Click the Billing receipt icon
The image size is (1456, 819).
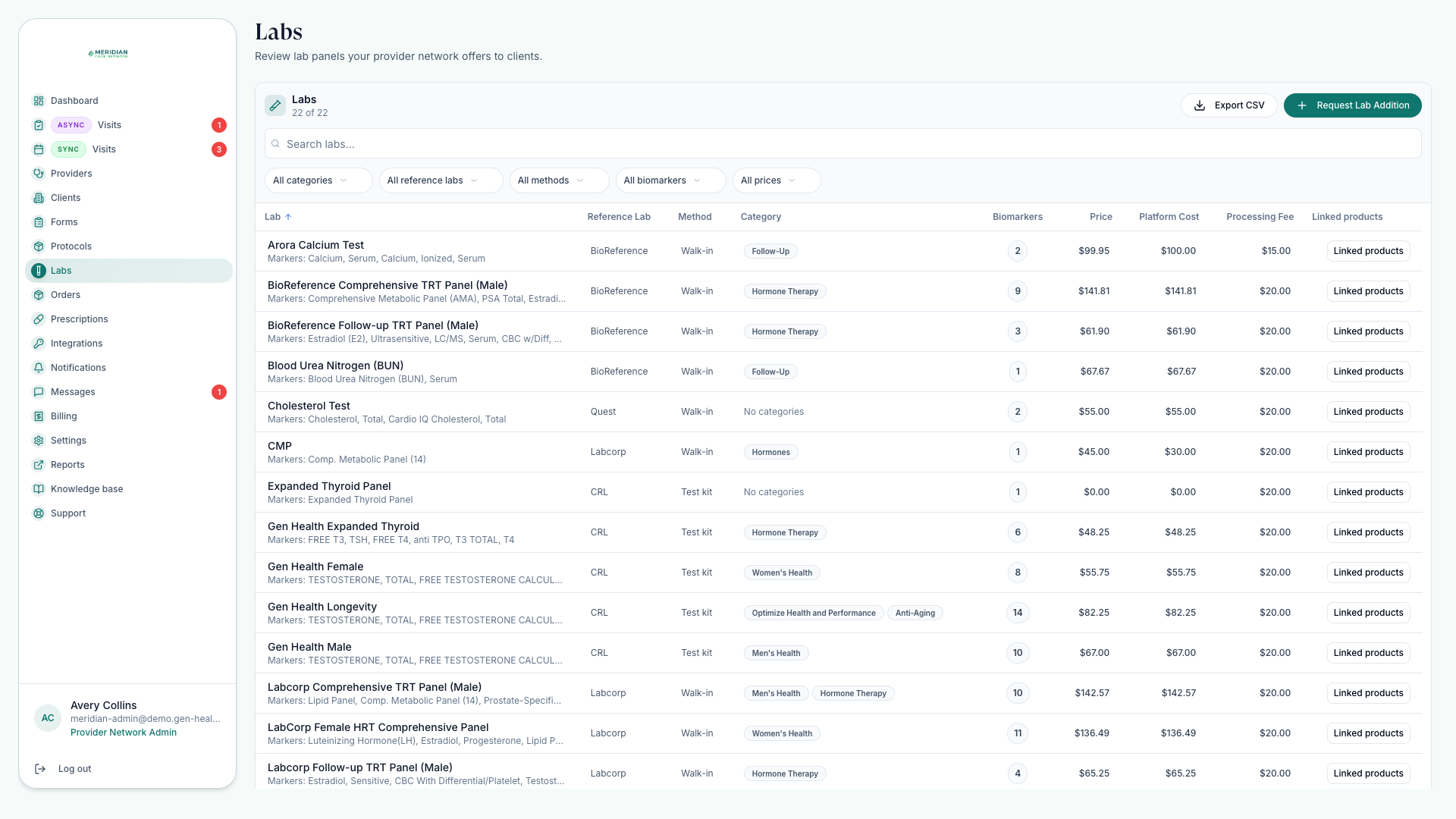[39, 416]
